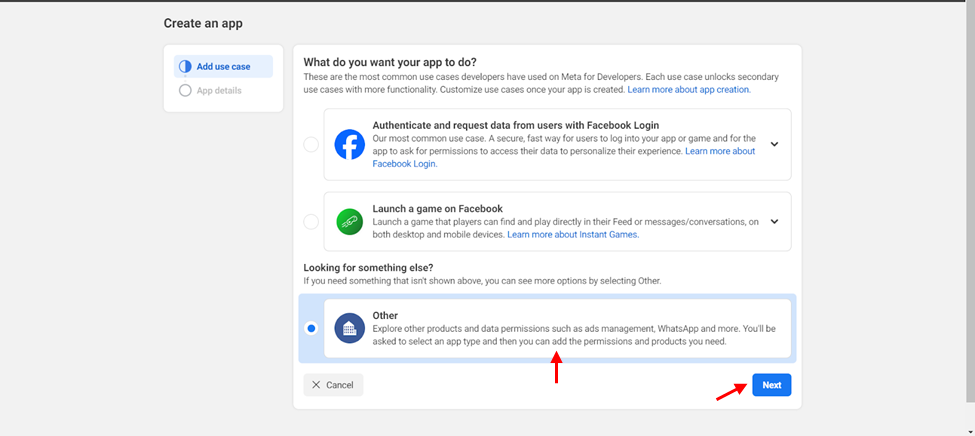Click the green Instant Games icon
This screenshot has width=975, height=436.
(x=349, y=221)
